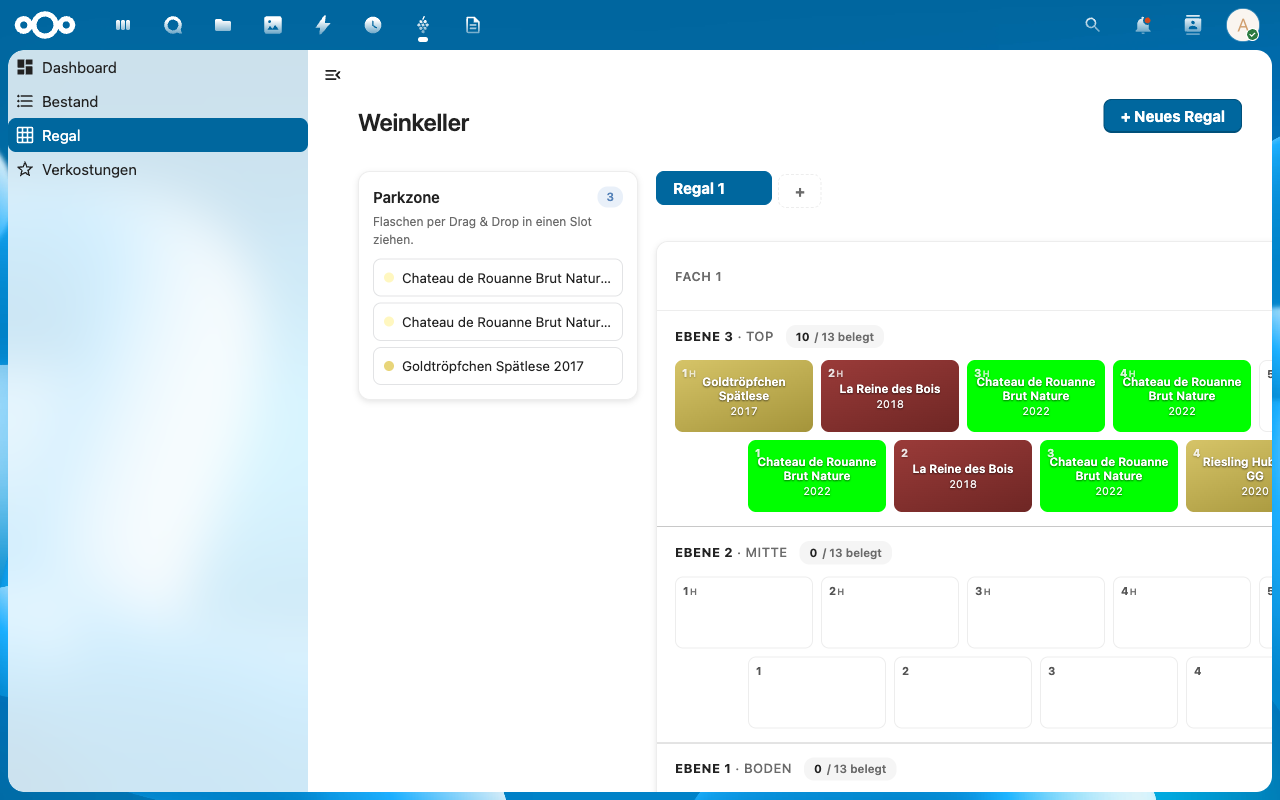Image resolution: width=1280 pixels, height=800 pixels.
Task: Collapse the navigation sidebar toggle icon
Action: [333, 75]
